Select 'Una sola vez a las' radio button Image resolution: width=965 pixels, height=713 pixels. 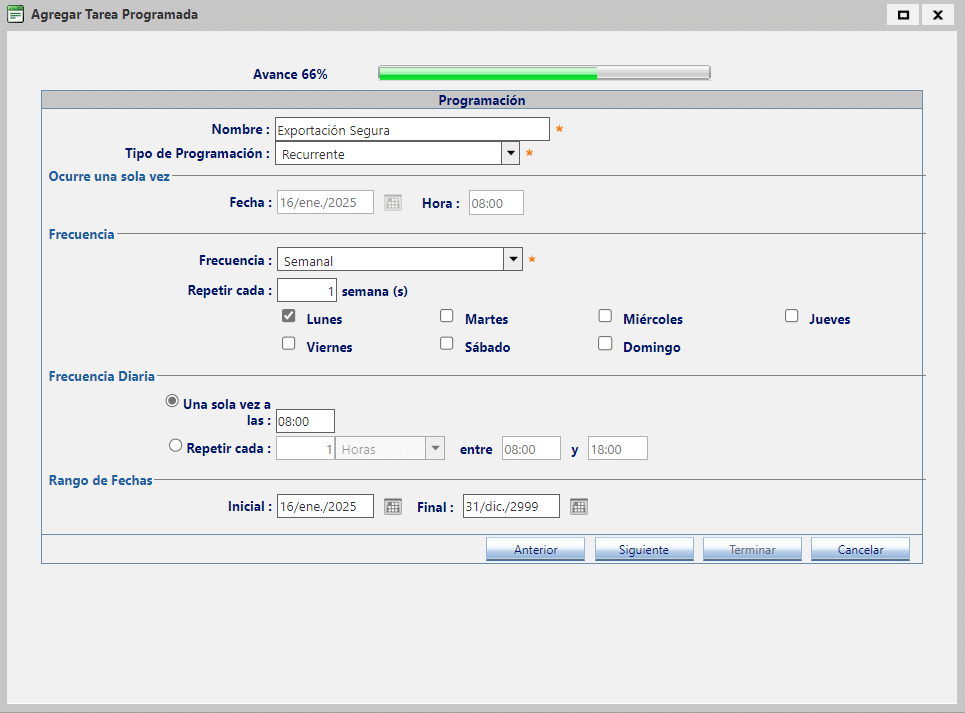(x=172, y=401)
